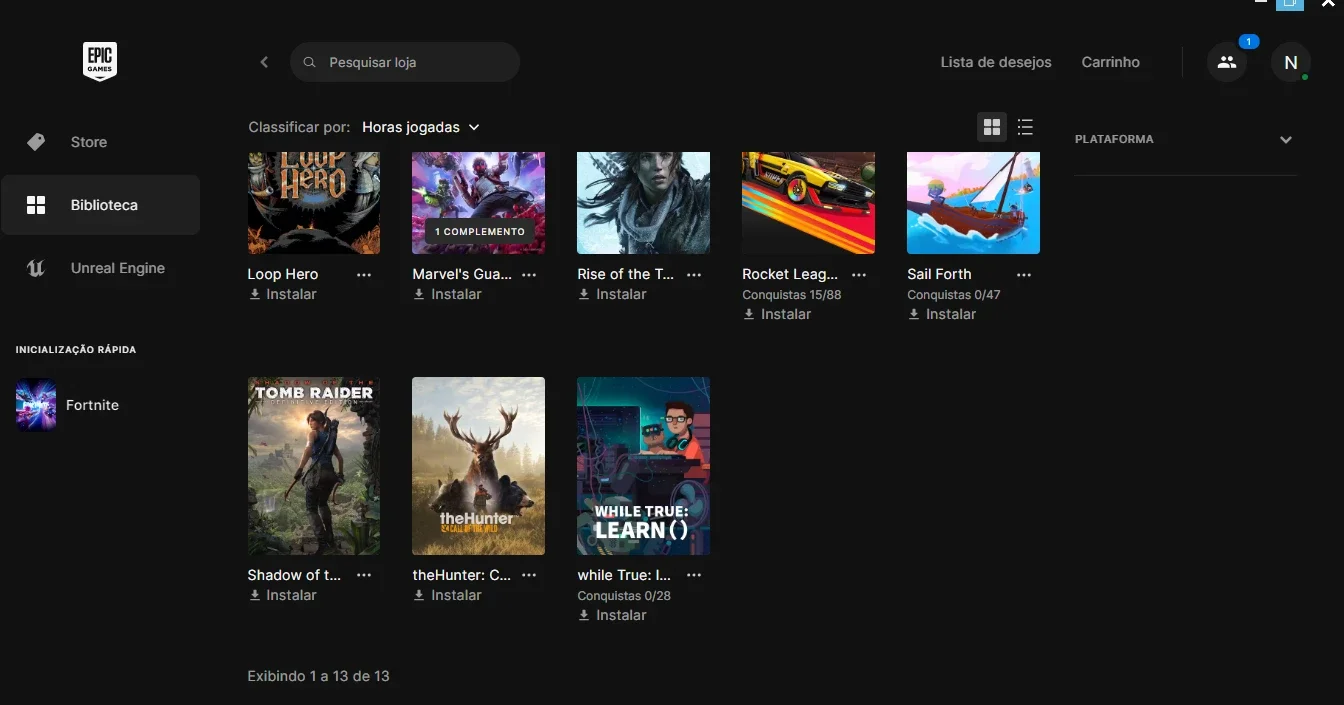Click Conquistas 0/28 under while True
Viewport: 1344px width, 705px height.
tap(624, 596)
